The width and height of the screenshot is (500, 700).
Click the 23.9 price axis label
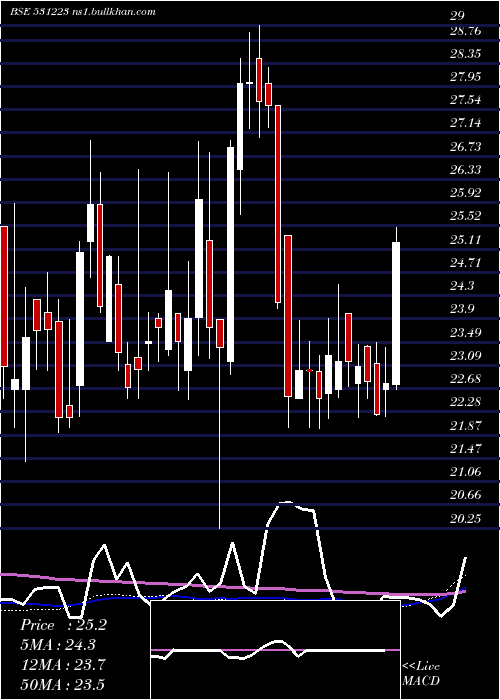pos(462,309)
